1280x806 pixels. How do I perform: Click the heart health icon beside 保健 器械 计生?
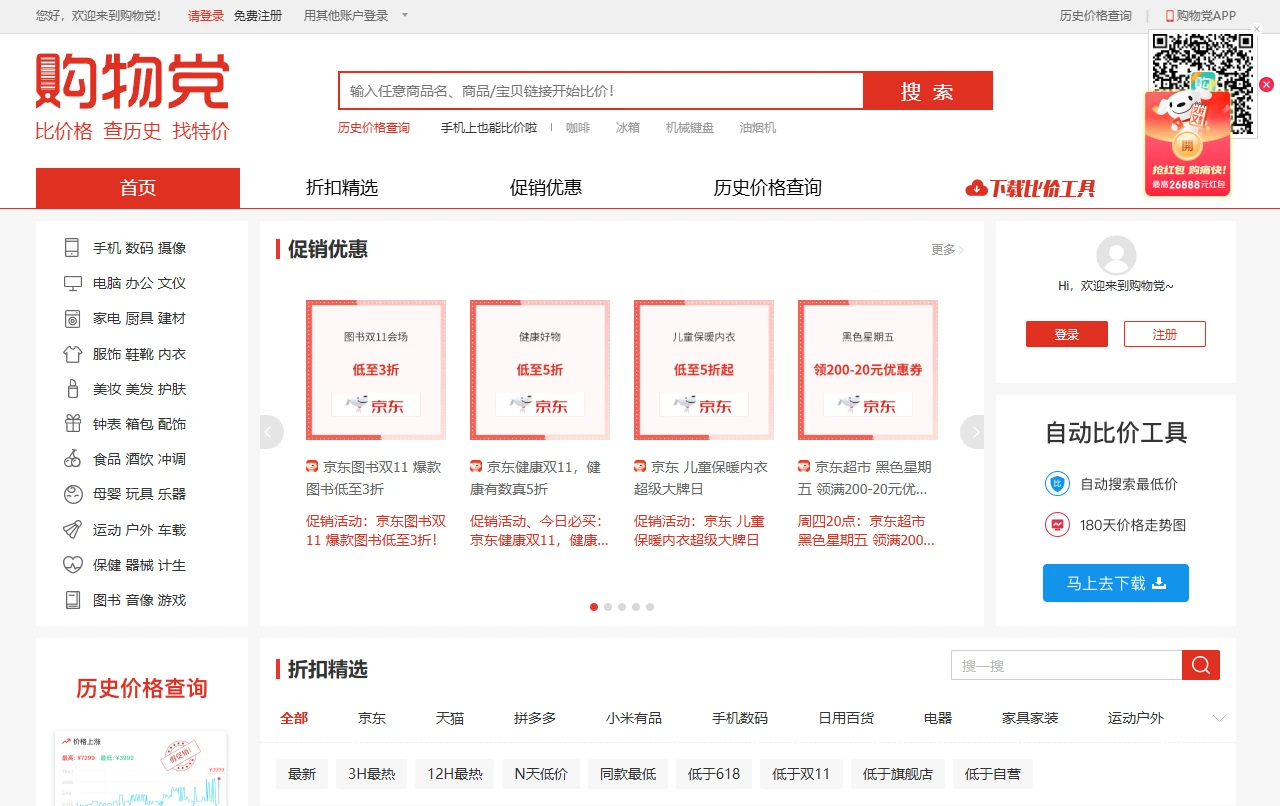coord(72,565)
